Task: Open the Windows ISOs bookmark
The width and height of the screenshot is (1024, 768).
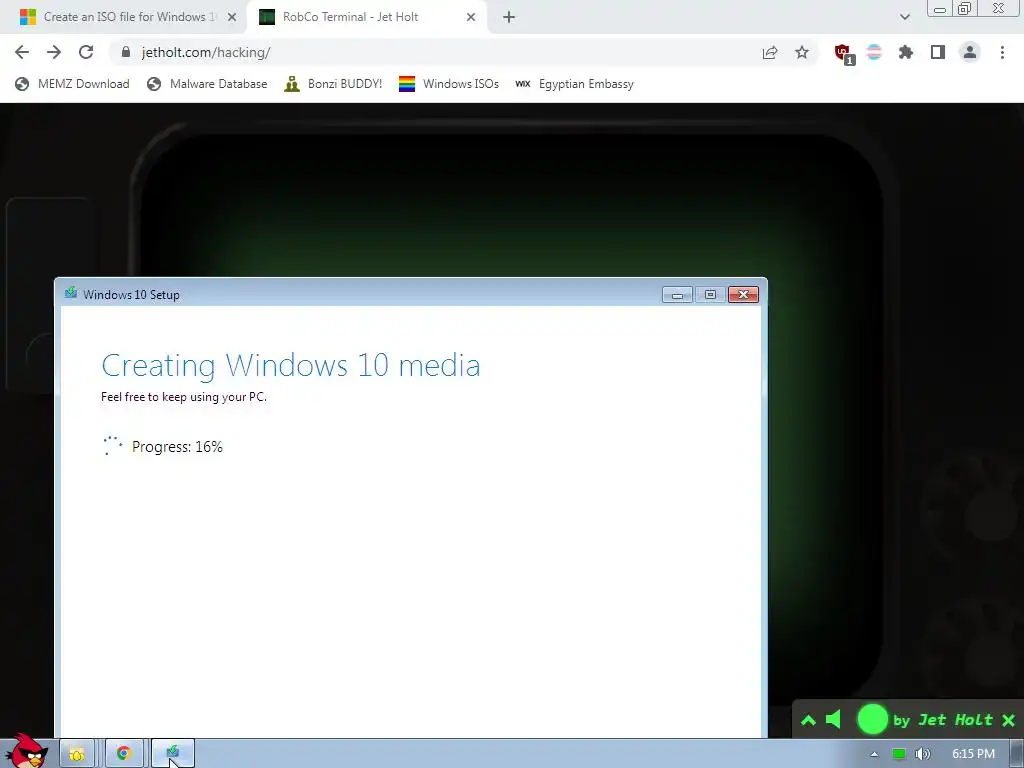Action: click(x=449, y=84)
